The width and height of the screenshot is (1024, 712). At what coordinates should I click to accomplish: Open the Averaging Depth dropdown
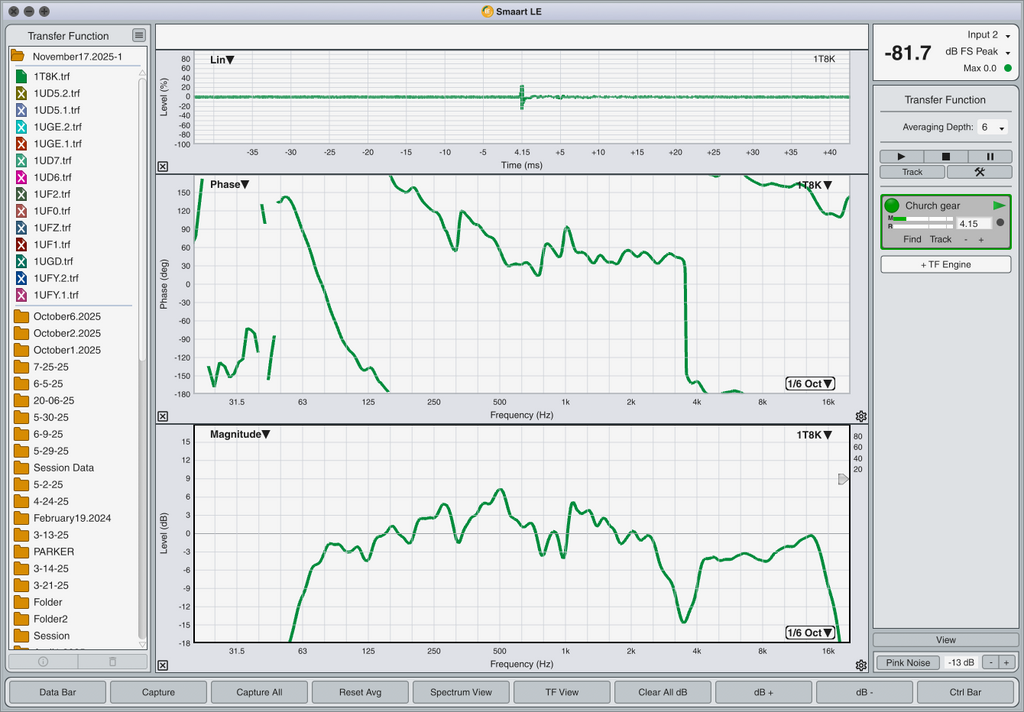(991, 128)
